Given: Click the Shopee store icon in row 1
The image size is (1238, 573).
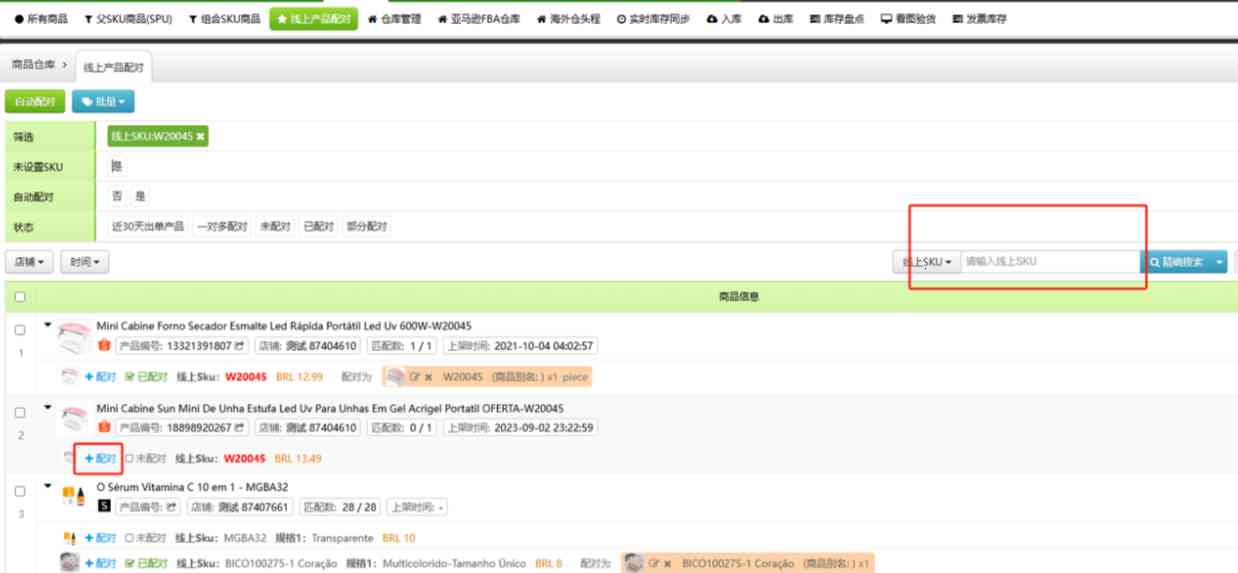Looking at the screenshot, I should pos(104,346).
